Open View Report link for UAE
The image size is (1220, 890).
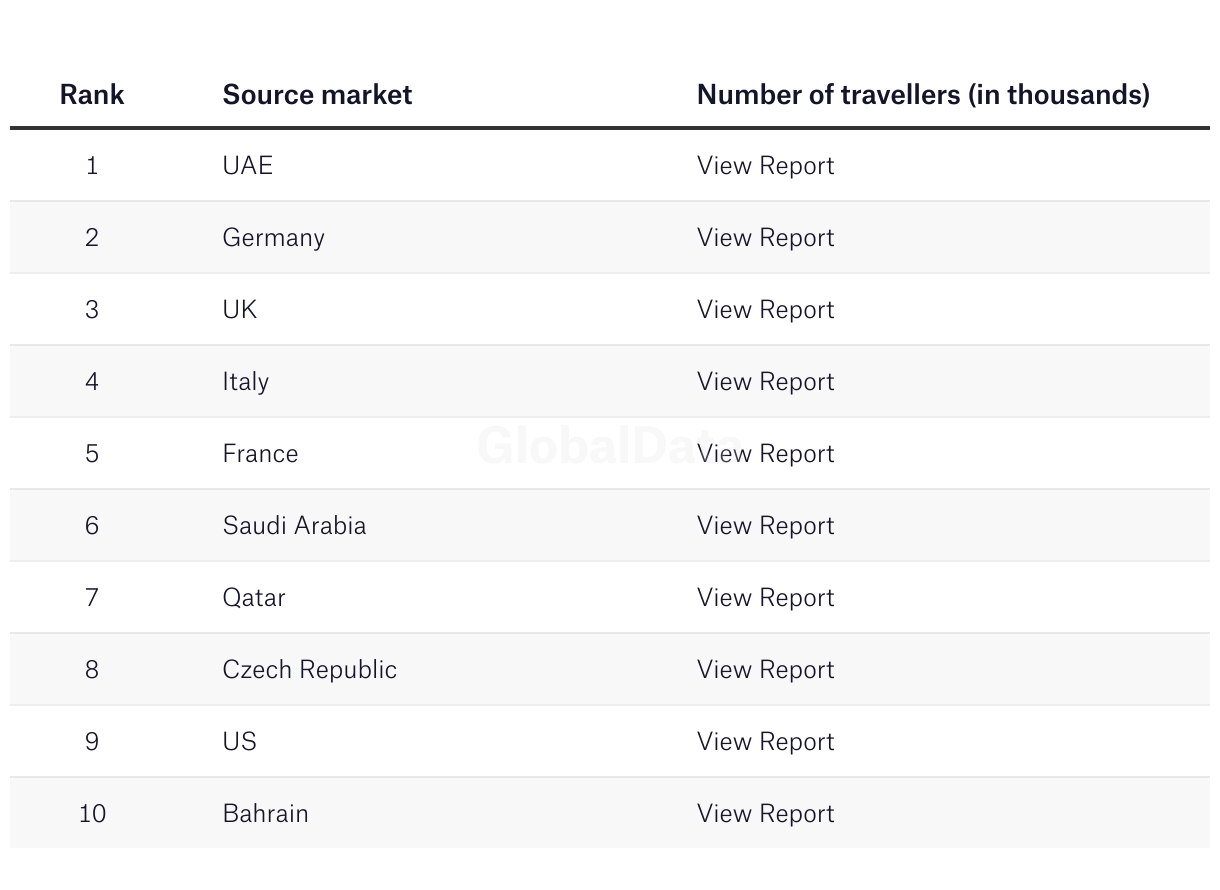coord(765,165)
